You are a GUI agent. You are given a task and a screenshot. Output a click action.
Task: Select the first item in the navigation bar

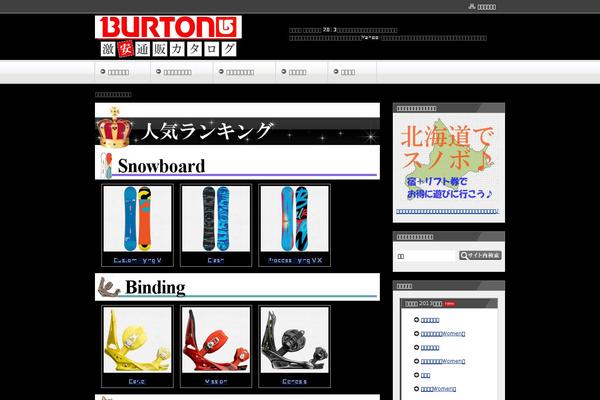pyautogui.click(x=122, y=72)
